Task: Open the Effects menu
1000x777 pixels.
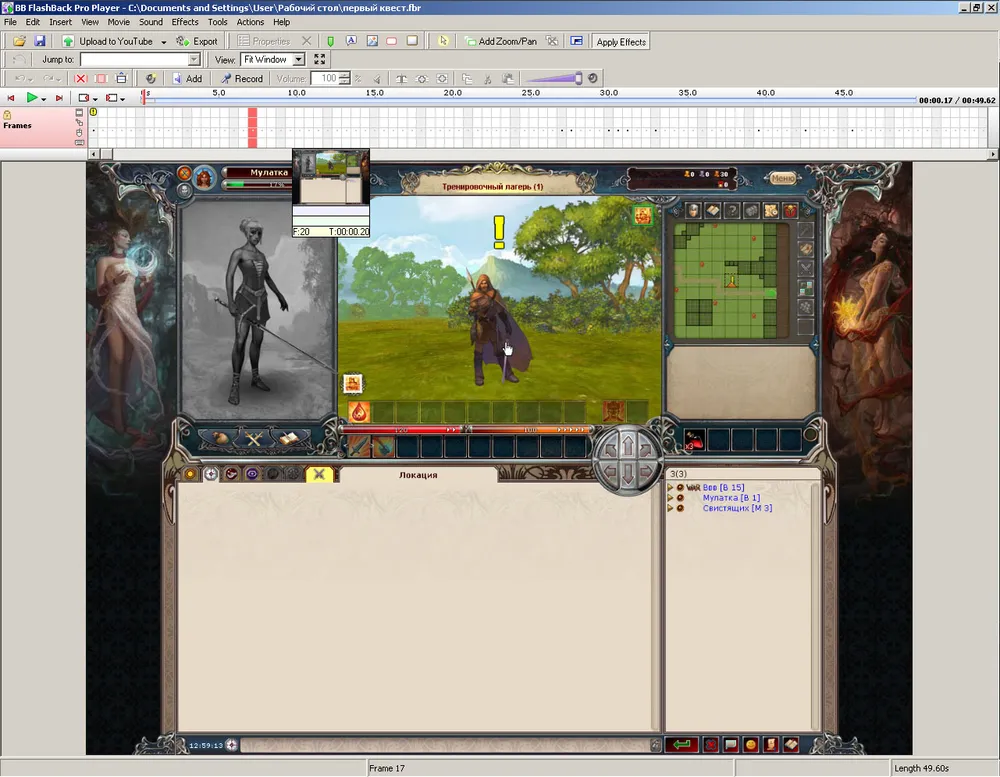Action: point(185,22)
